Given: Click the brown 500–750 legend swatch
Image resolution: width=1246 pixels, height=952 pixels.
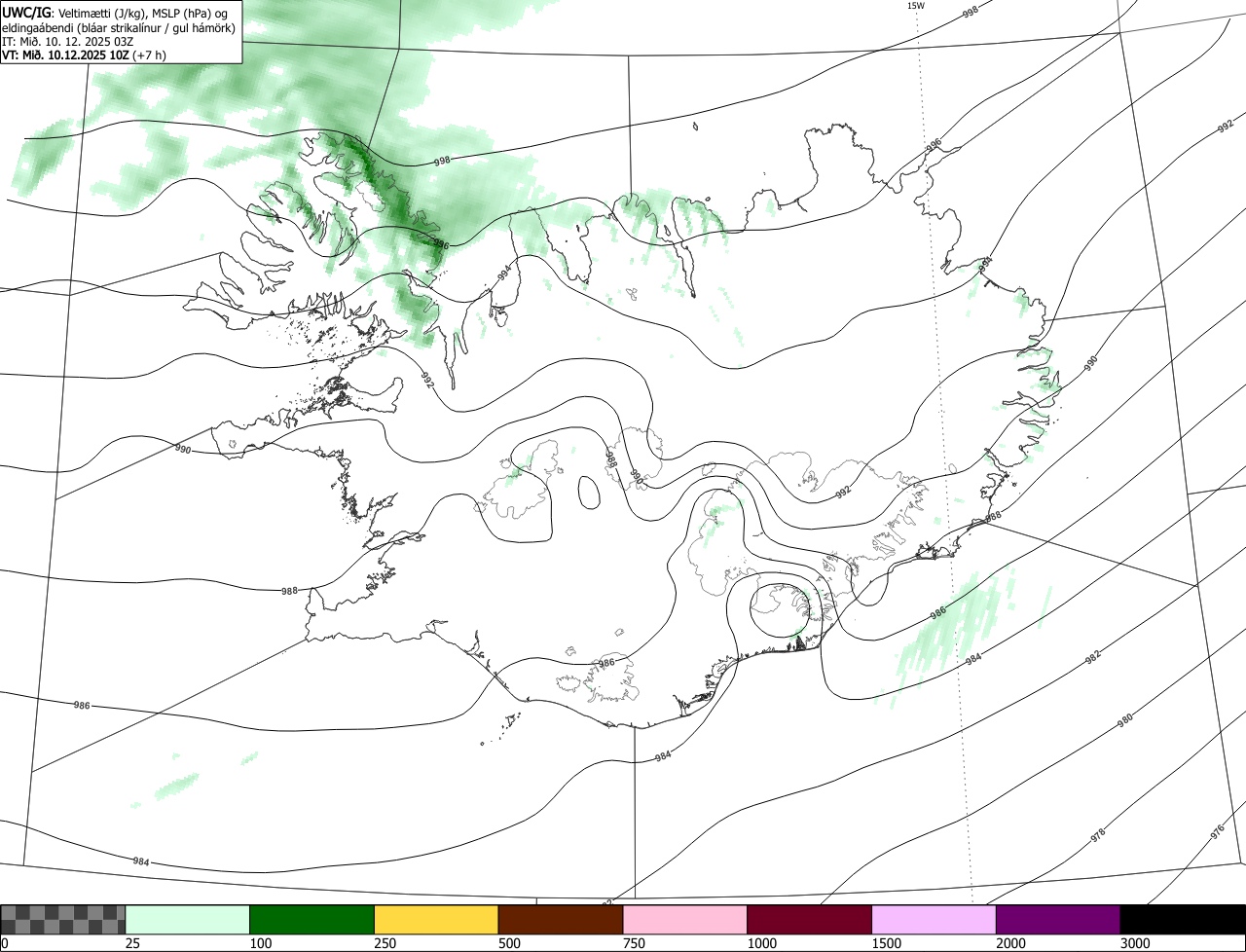Looking at the screenshot, I should coord(561,920).
